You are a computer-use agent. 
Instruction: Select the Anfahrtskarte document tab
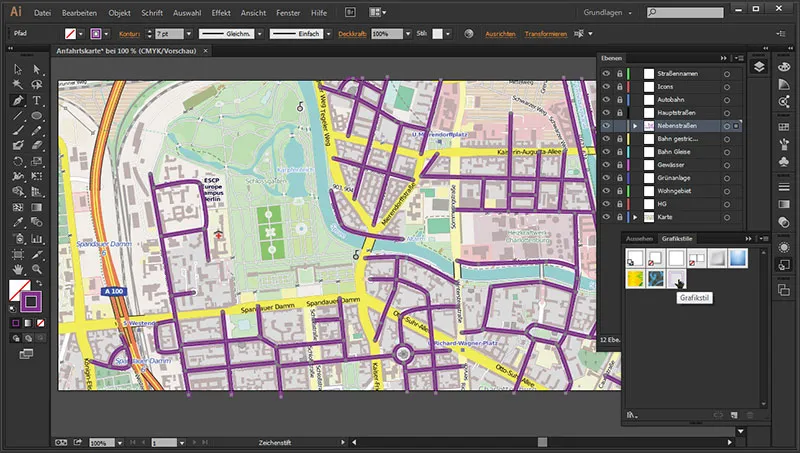pyautogui.click(x=126, y=51)
